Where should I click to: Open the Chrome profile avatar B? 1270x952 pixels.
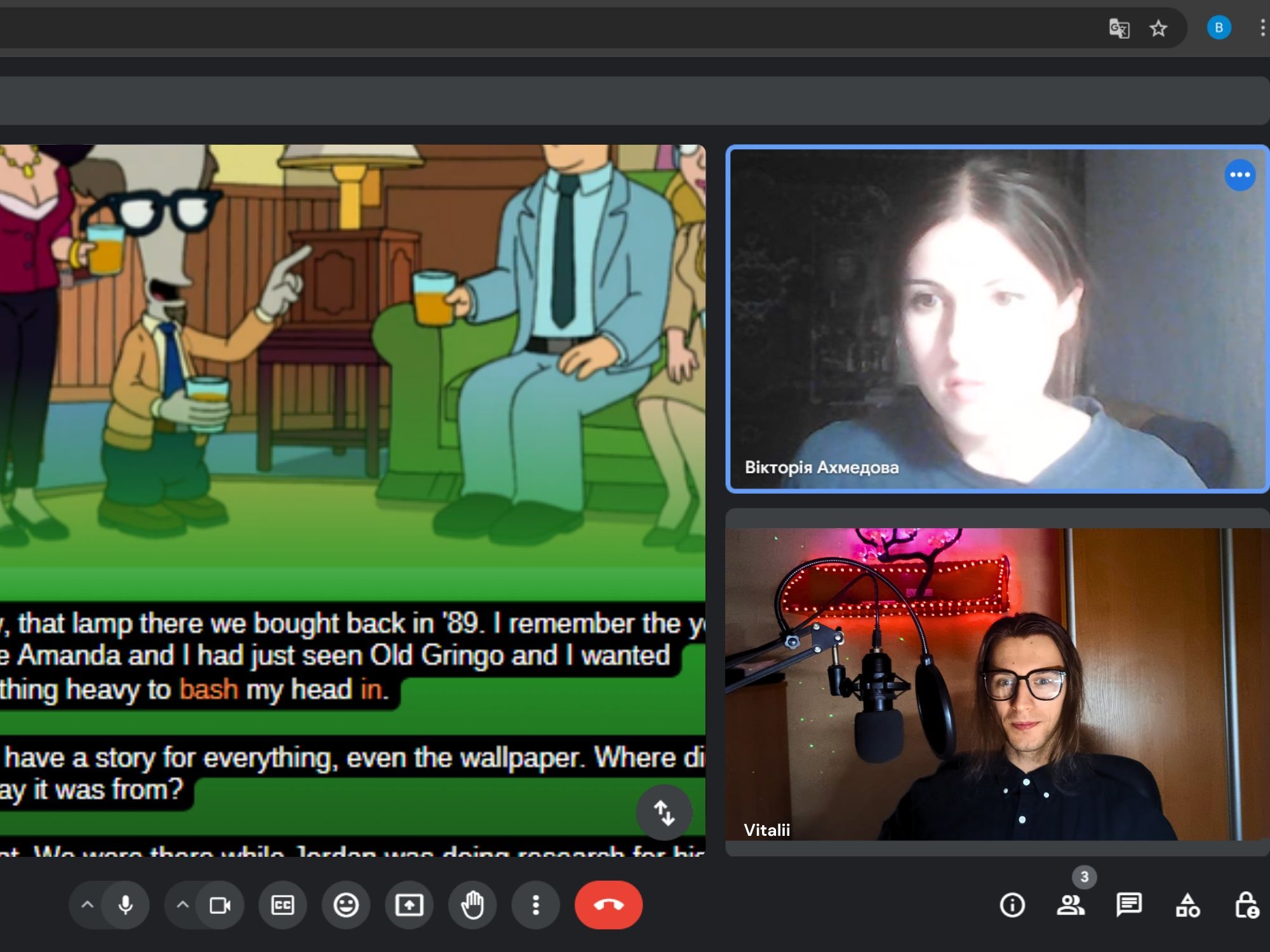point(1219,28)
